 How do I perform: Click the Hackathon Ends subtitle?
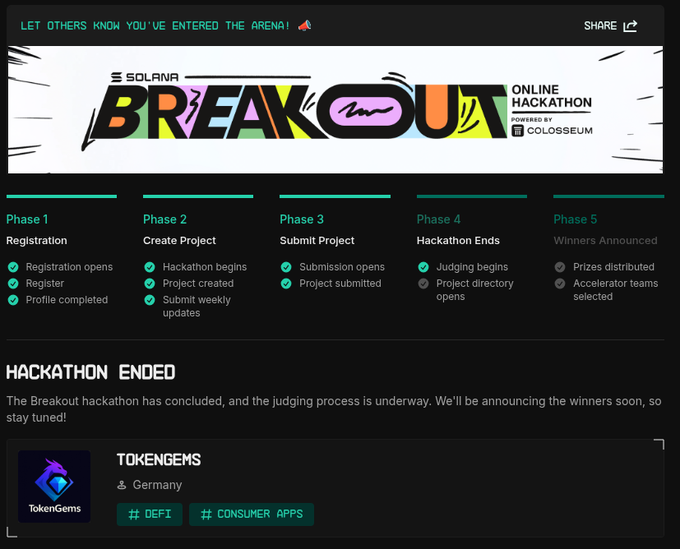pyautogui.click(x=458, y=241)
